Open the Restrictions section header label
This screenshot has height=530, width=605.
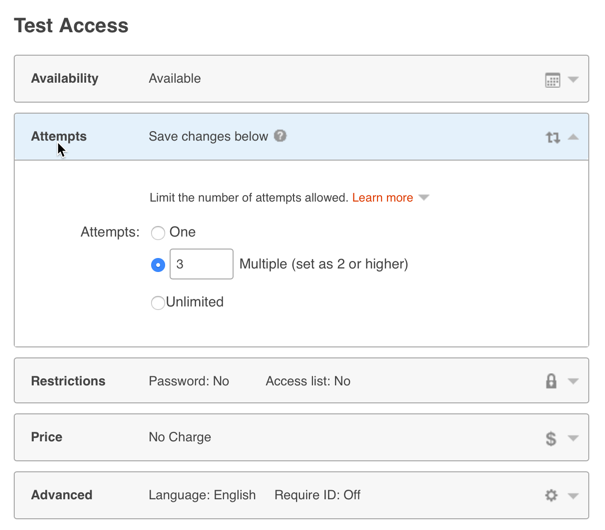68,381
